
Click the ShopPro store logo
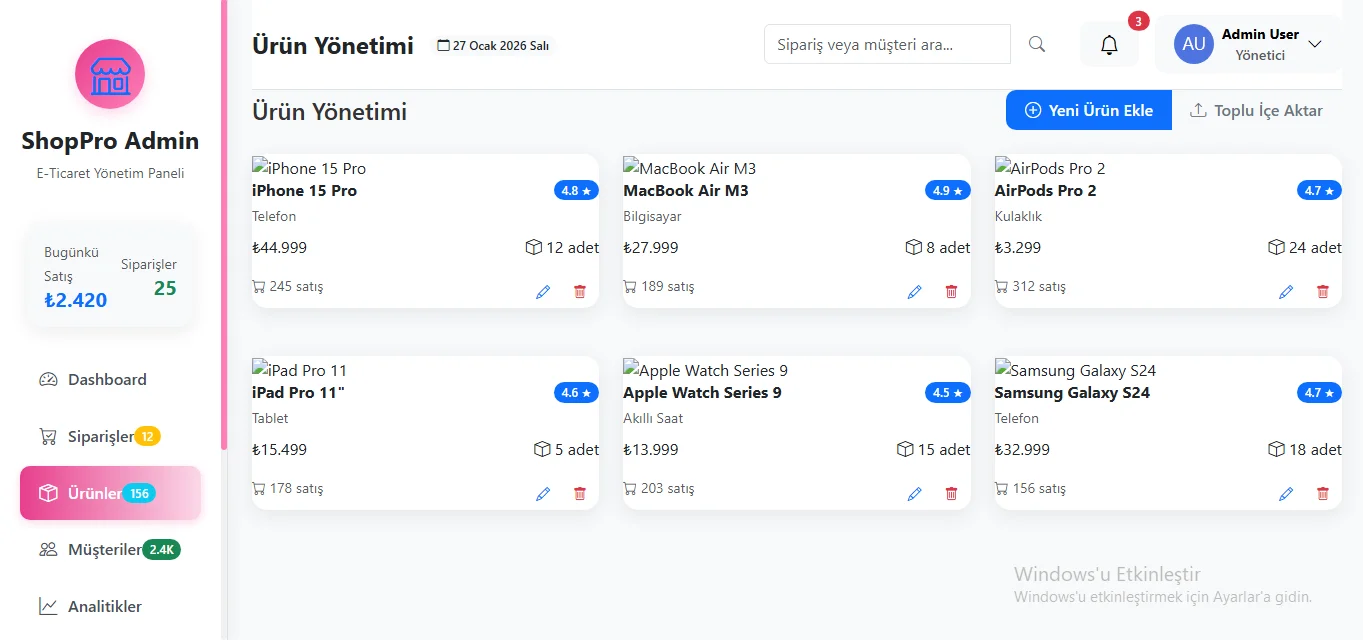[x=110, y=74]
